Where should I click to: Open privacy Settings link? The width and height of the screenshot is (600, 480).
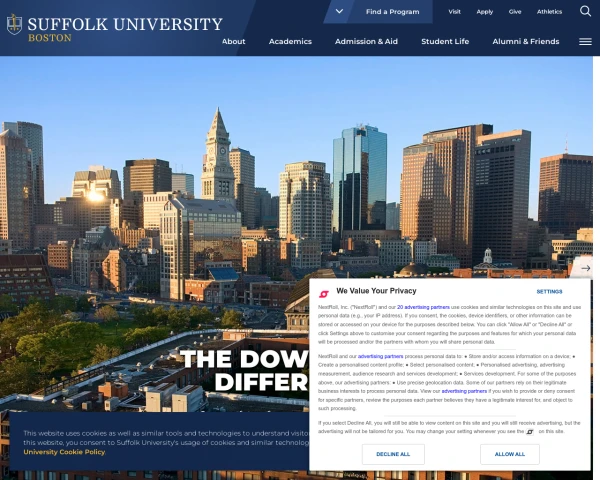click(549, 292)
